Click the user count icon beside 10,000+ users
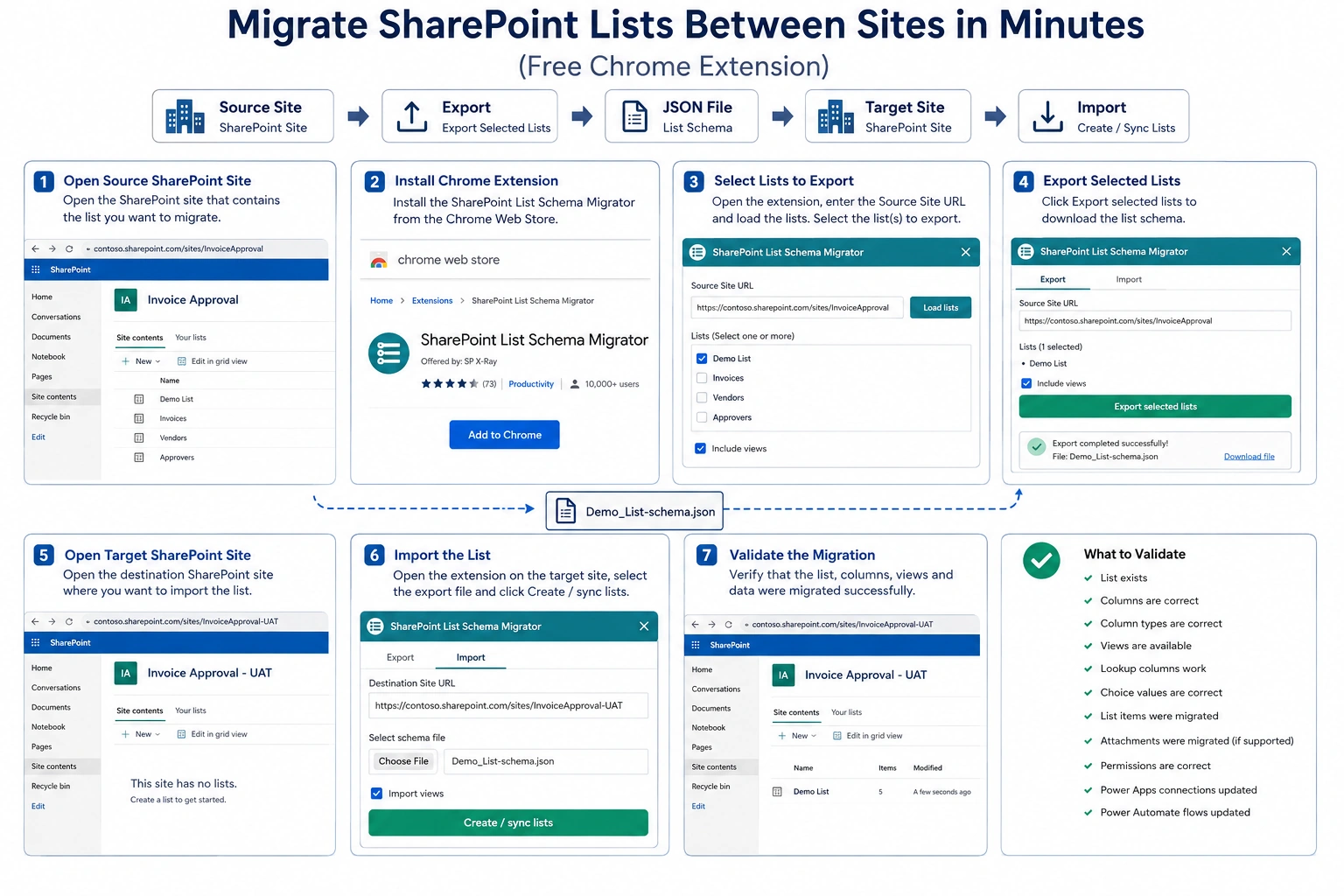Image resolution: width=1344 pixels, height=896 pixels. 575,384
